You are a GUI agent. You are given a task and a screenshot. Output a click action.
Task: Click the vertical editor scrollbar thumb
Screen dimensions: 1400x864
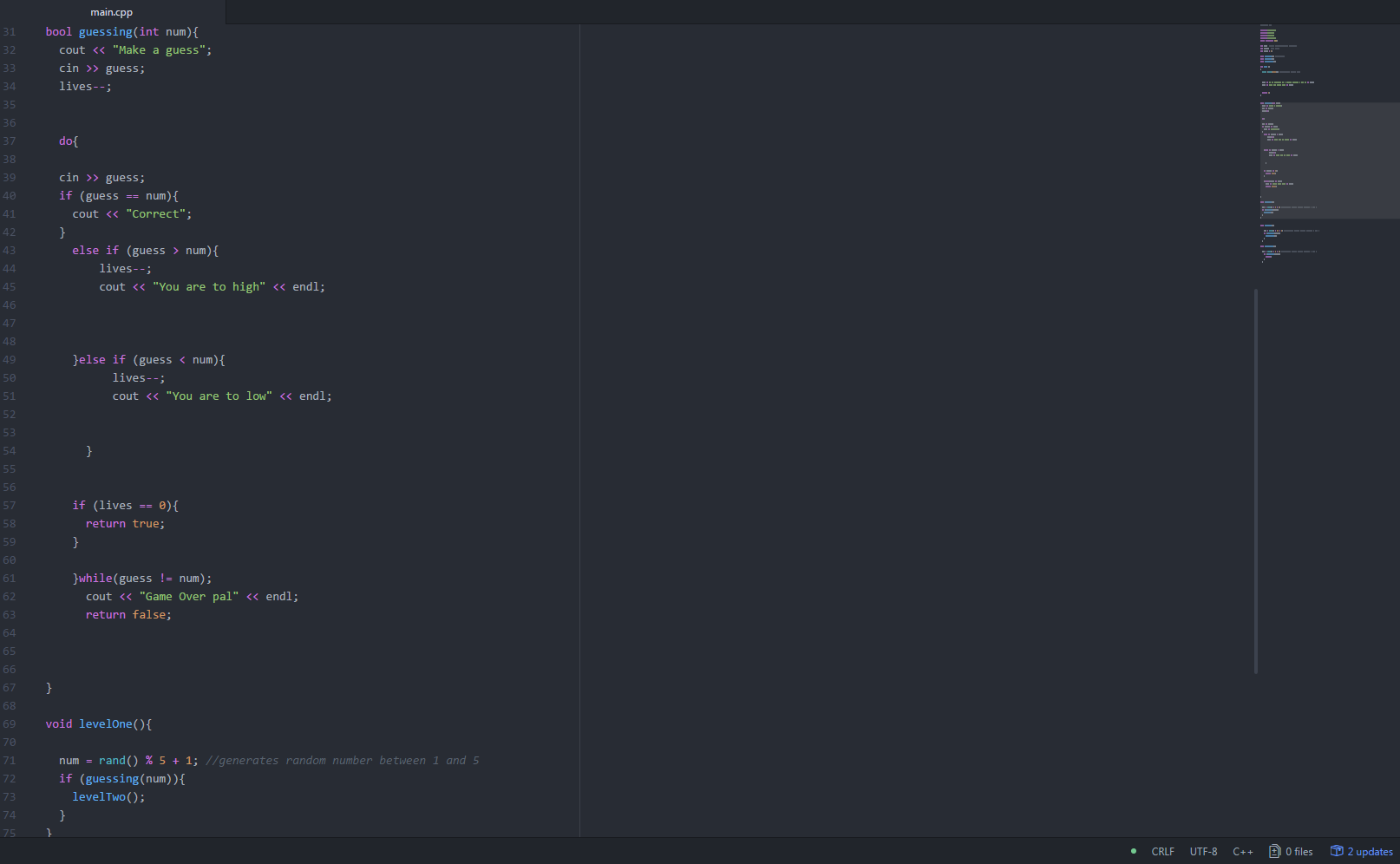click(1256, 481)
